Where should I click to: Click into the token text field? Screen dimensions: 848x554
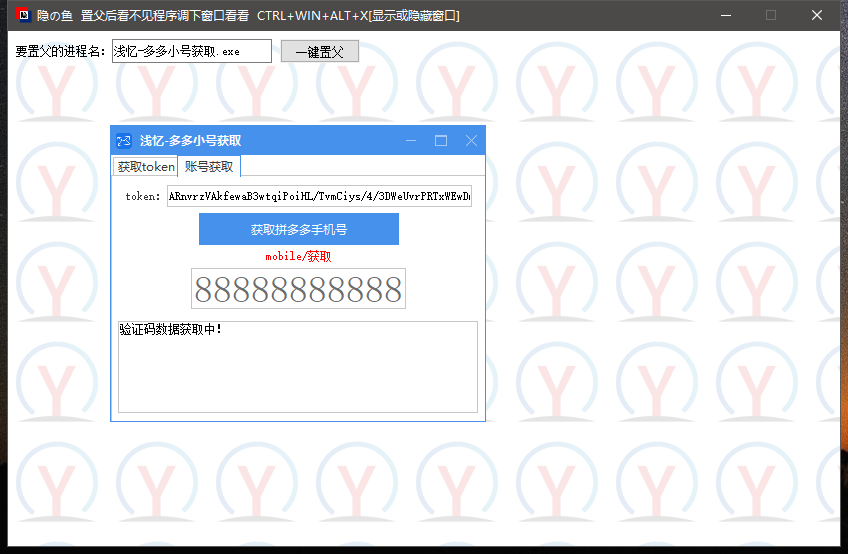(319, 196)
